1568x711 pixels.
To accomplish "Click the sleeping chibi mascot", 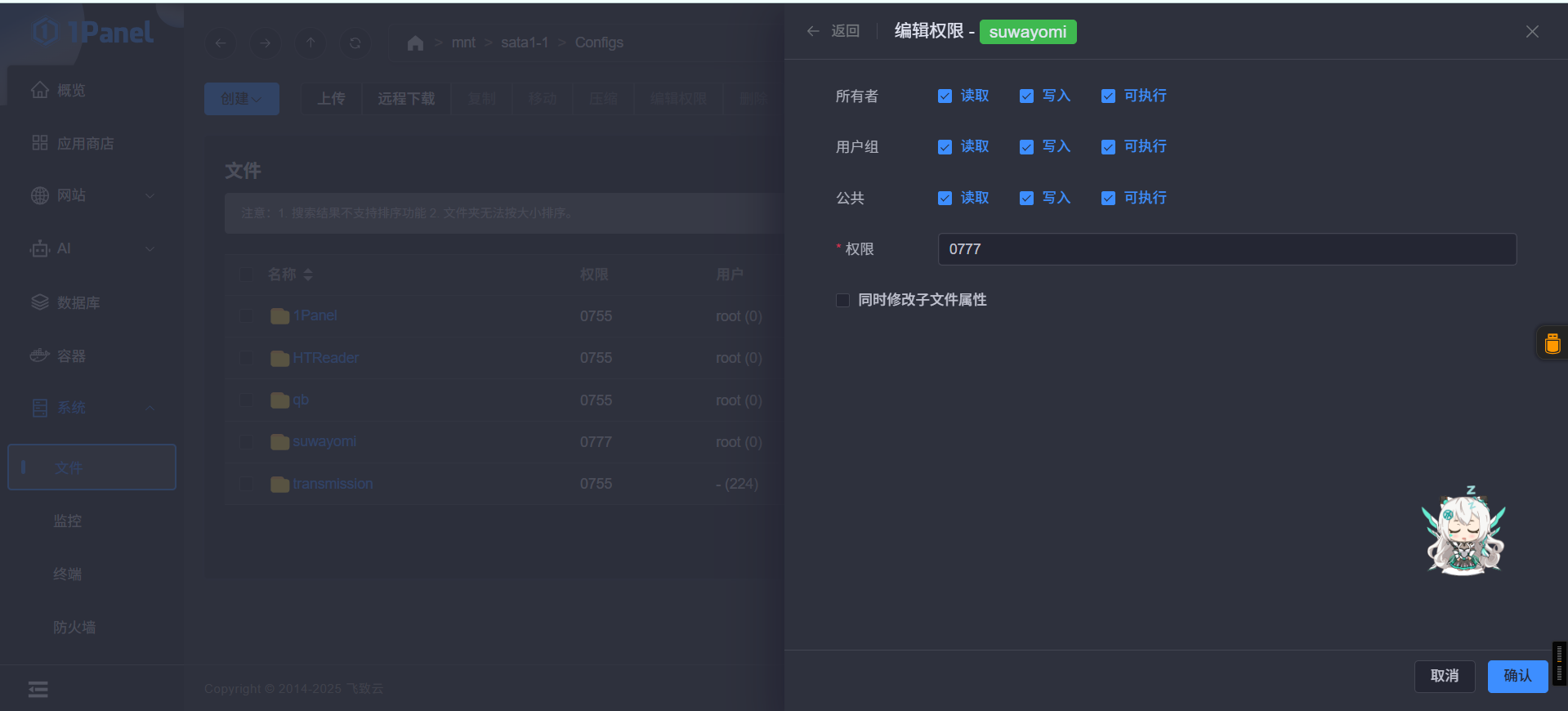I will (1464, 531).
